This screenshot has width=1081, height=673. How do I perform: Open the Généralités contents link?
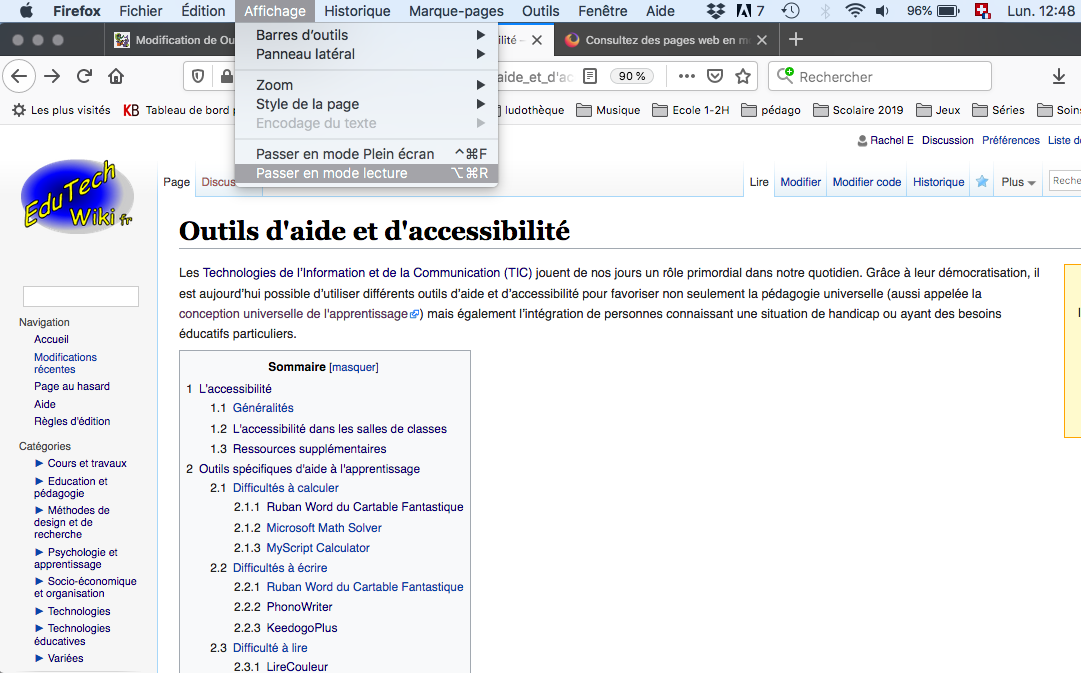[263, 408]
